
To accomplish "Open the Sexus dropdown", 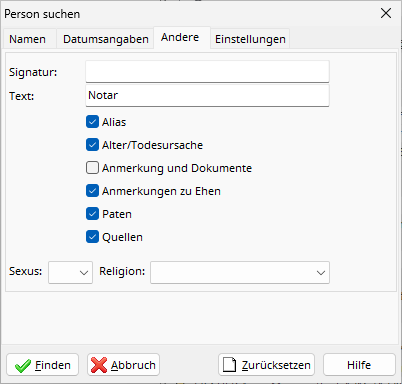I will (x=70, y=273).
